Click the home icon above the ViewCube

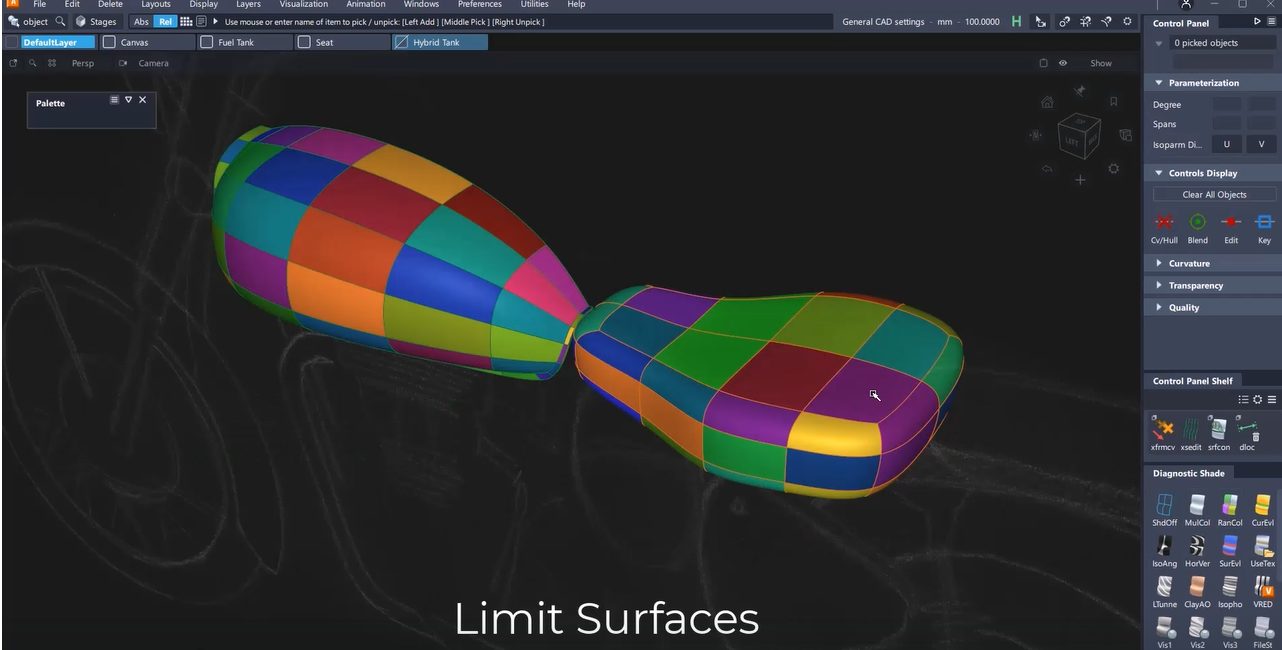[1046, 101]
